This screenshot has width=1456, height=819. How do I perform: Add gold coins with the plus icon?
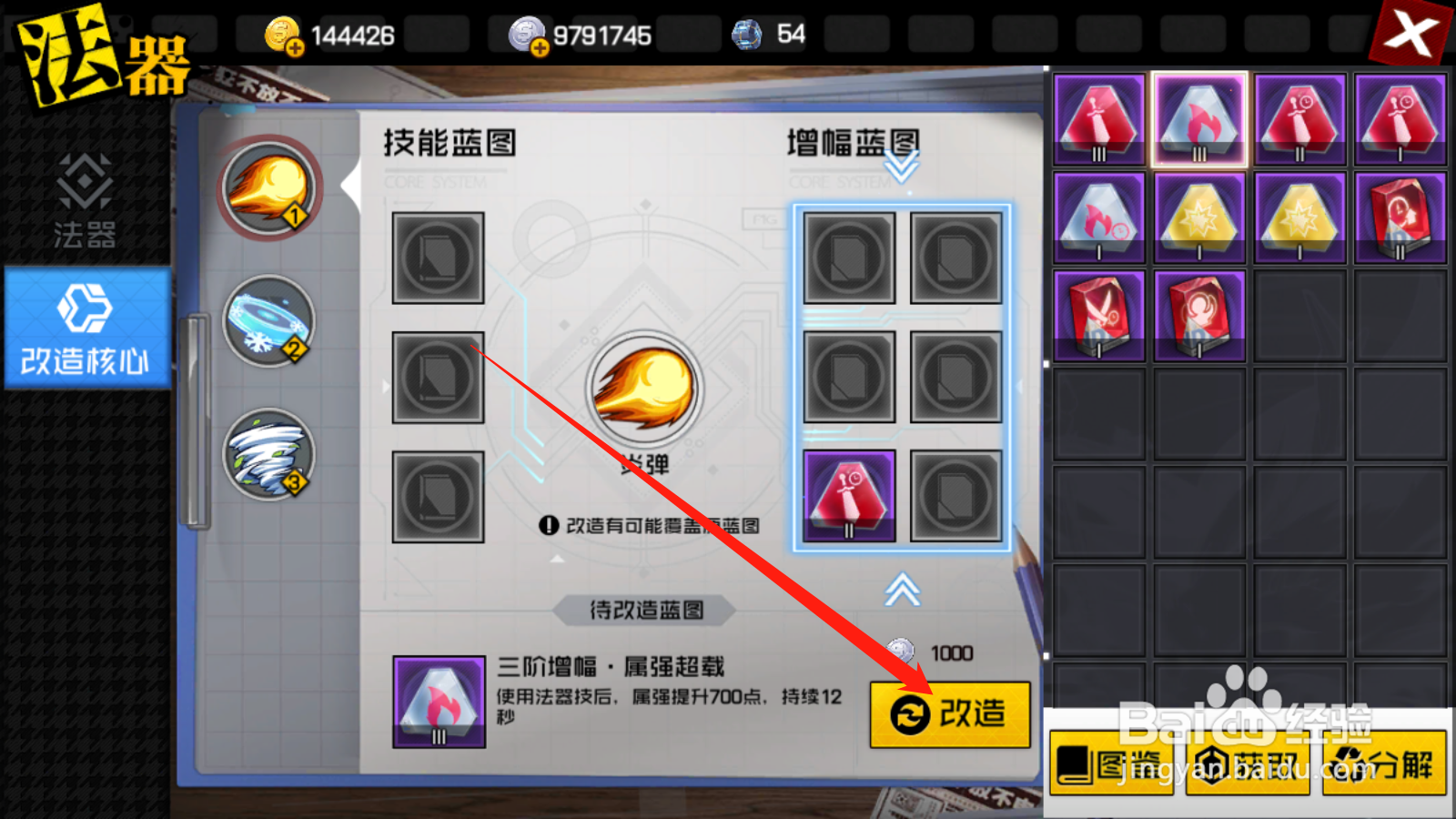point(296,48)
